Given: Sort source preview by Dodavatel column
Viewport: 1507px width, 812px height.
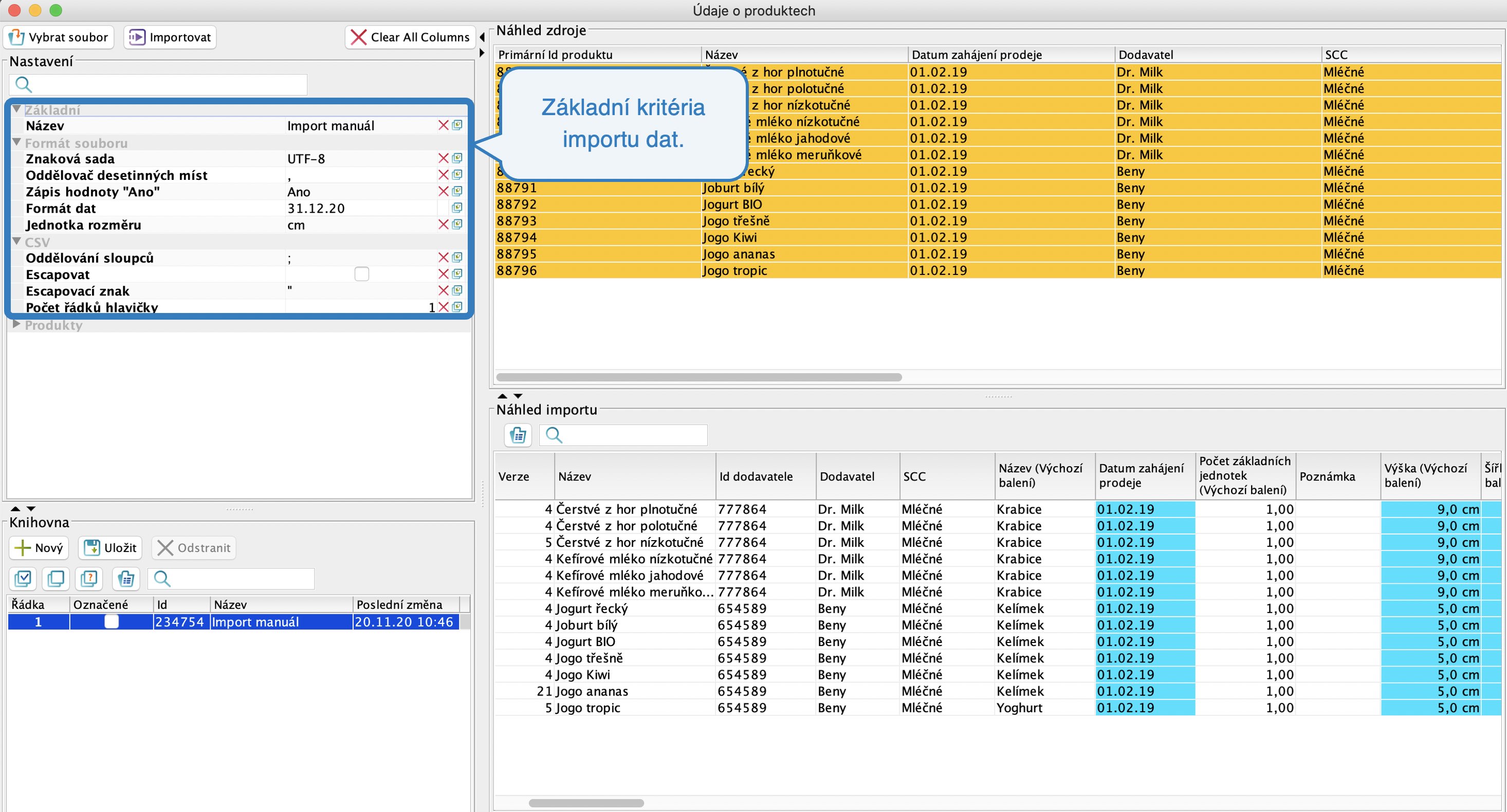Looking at the screenshot, I should click(x=1218, y=55).
